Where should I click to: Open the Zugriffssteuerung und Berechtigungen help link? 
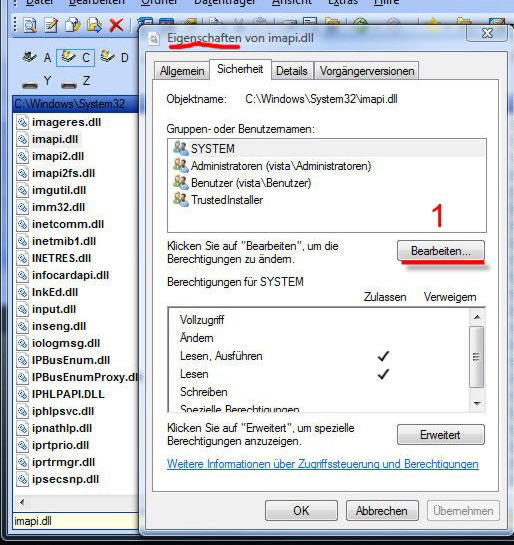click(x=323, y=464)
